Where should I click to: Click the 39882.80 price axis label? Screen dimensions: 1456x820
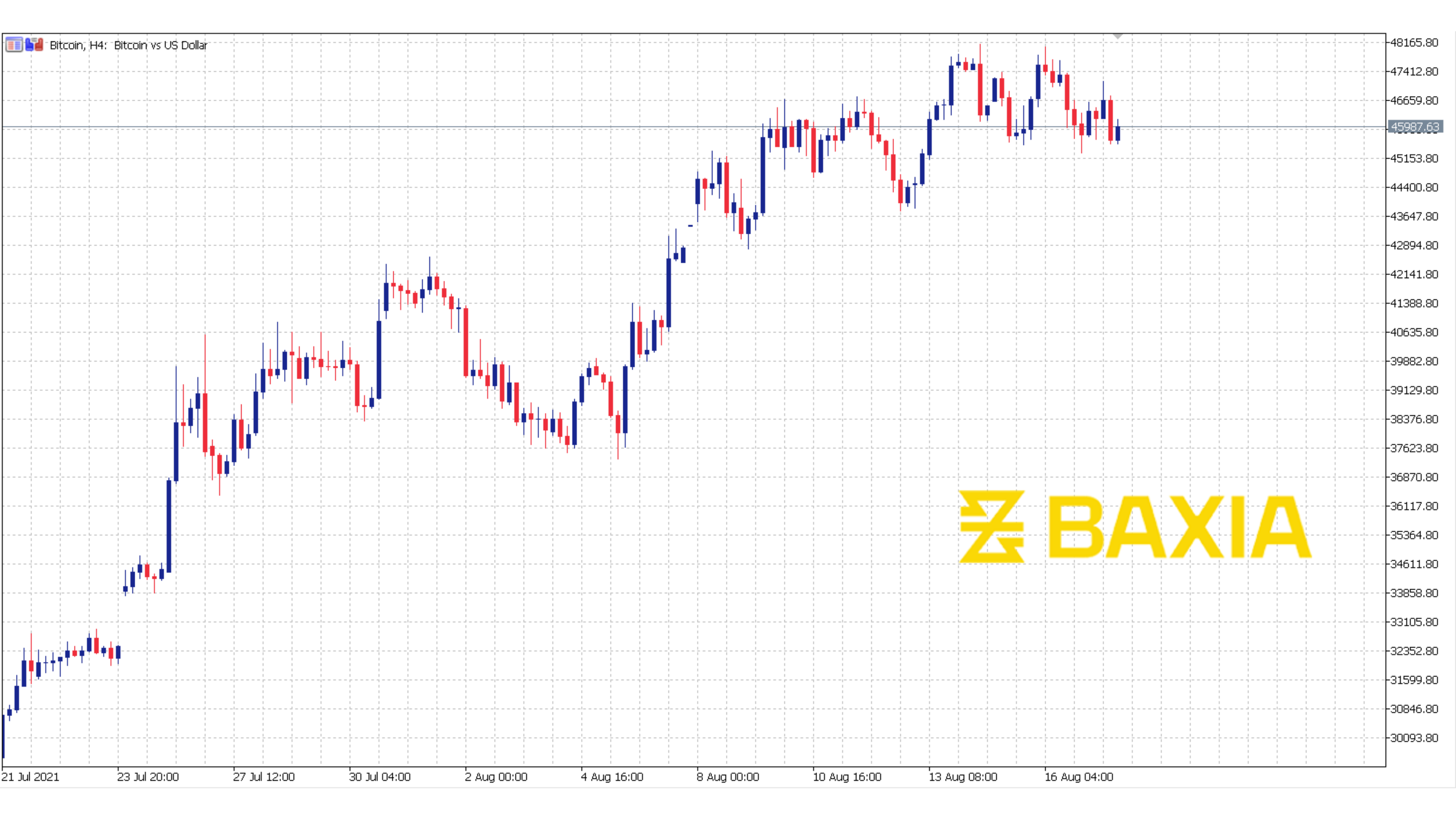(1414, 361)
